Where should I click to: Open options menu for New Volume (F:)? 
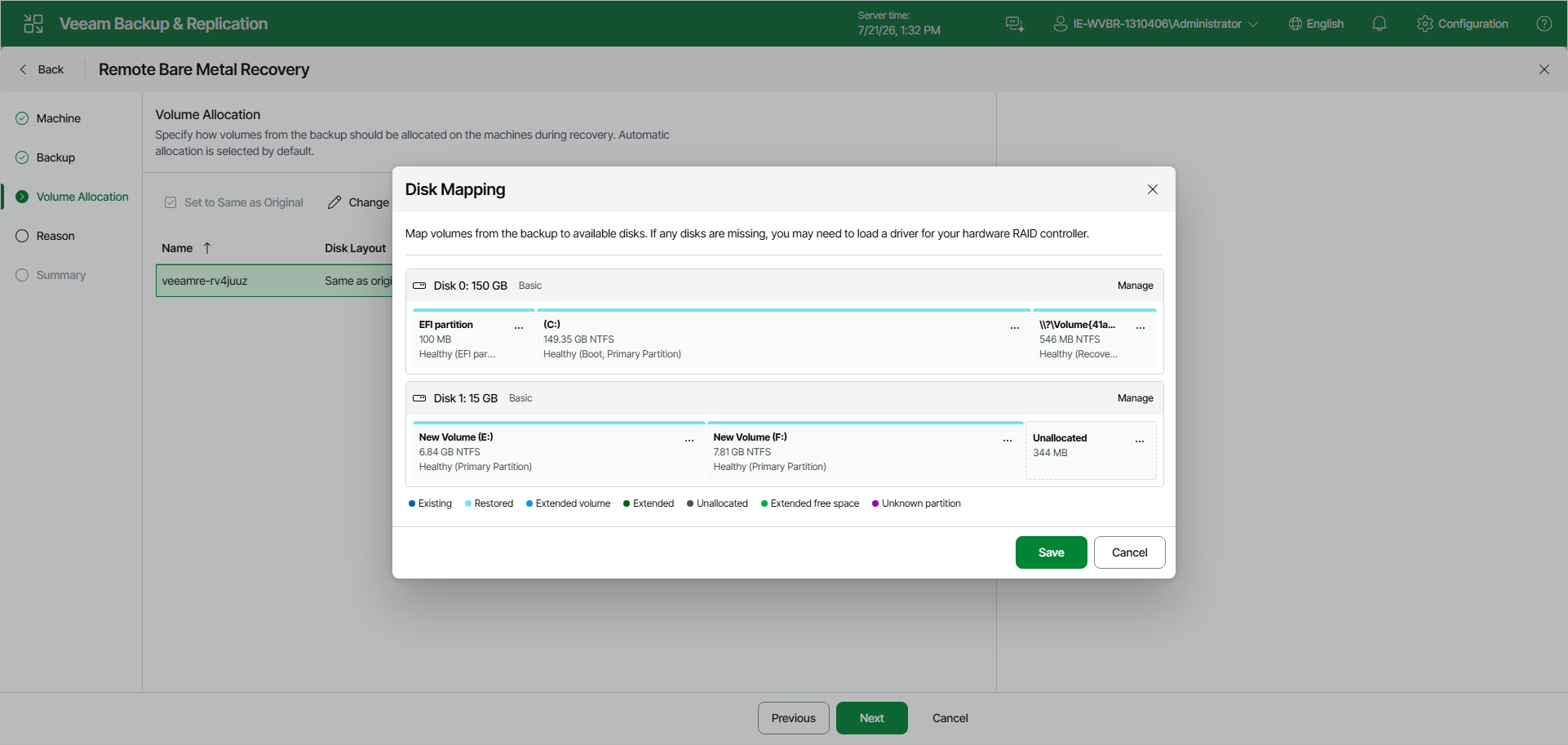[x=1008, y=440]
